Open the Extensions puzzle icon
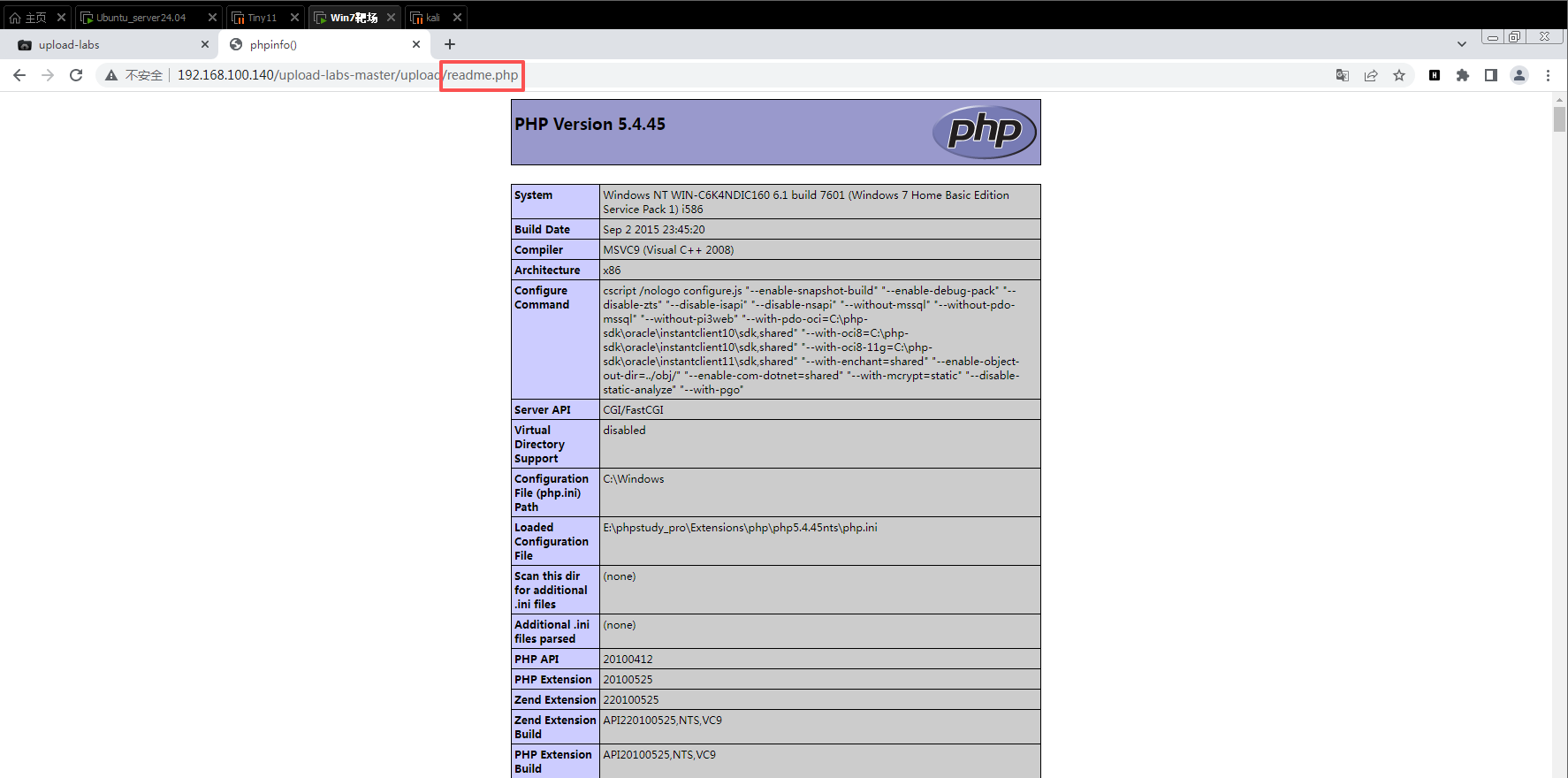Screen dimensions: 1568x778 pyautogui.click(x=1463, y=75)
